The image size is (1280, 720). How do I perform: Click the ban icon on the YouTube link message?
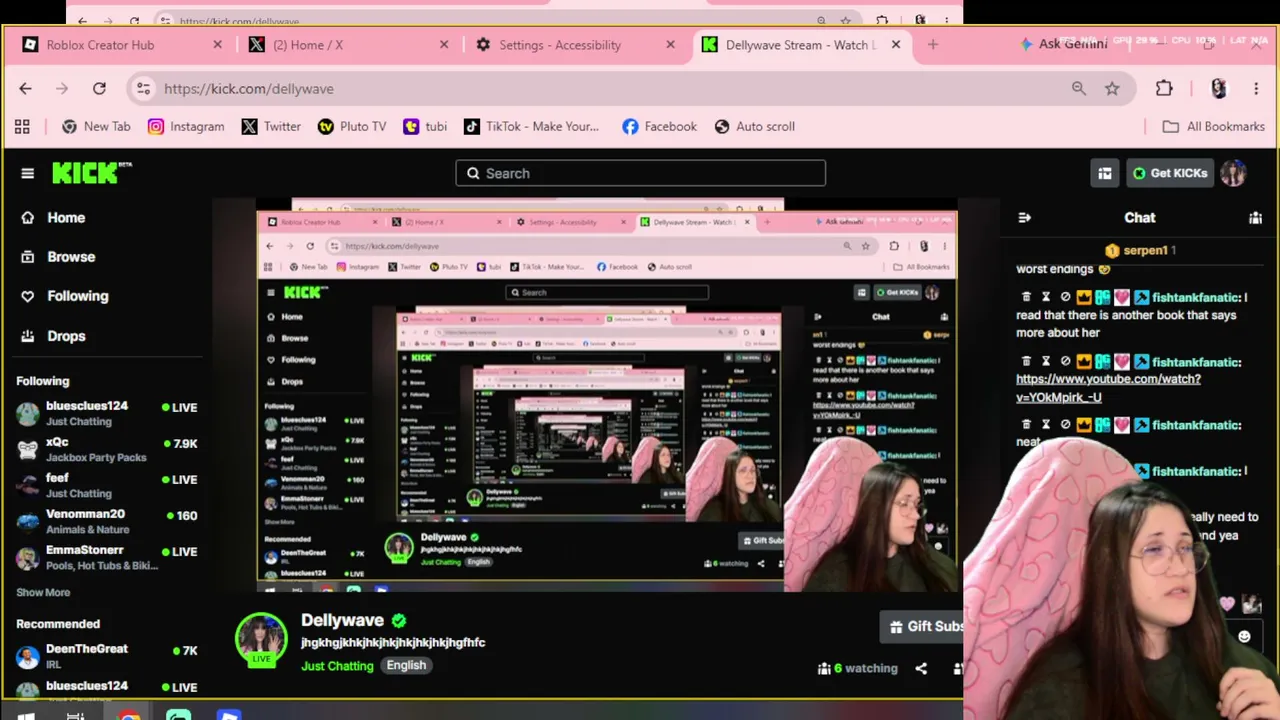1065,362
